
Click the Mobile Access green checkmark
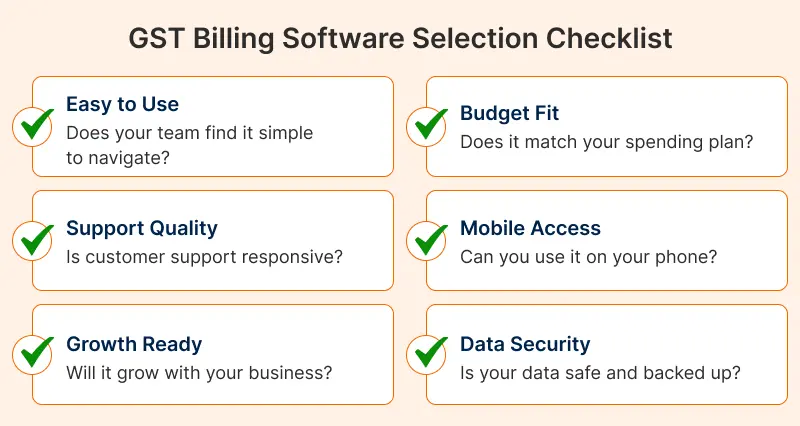(x=427, y=240)
